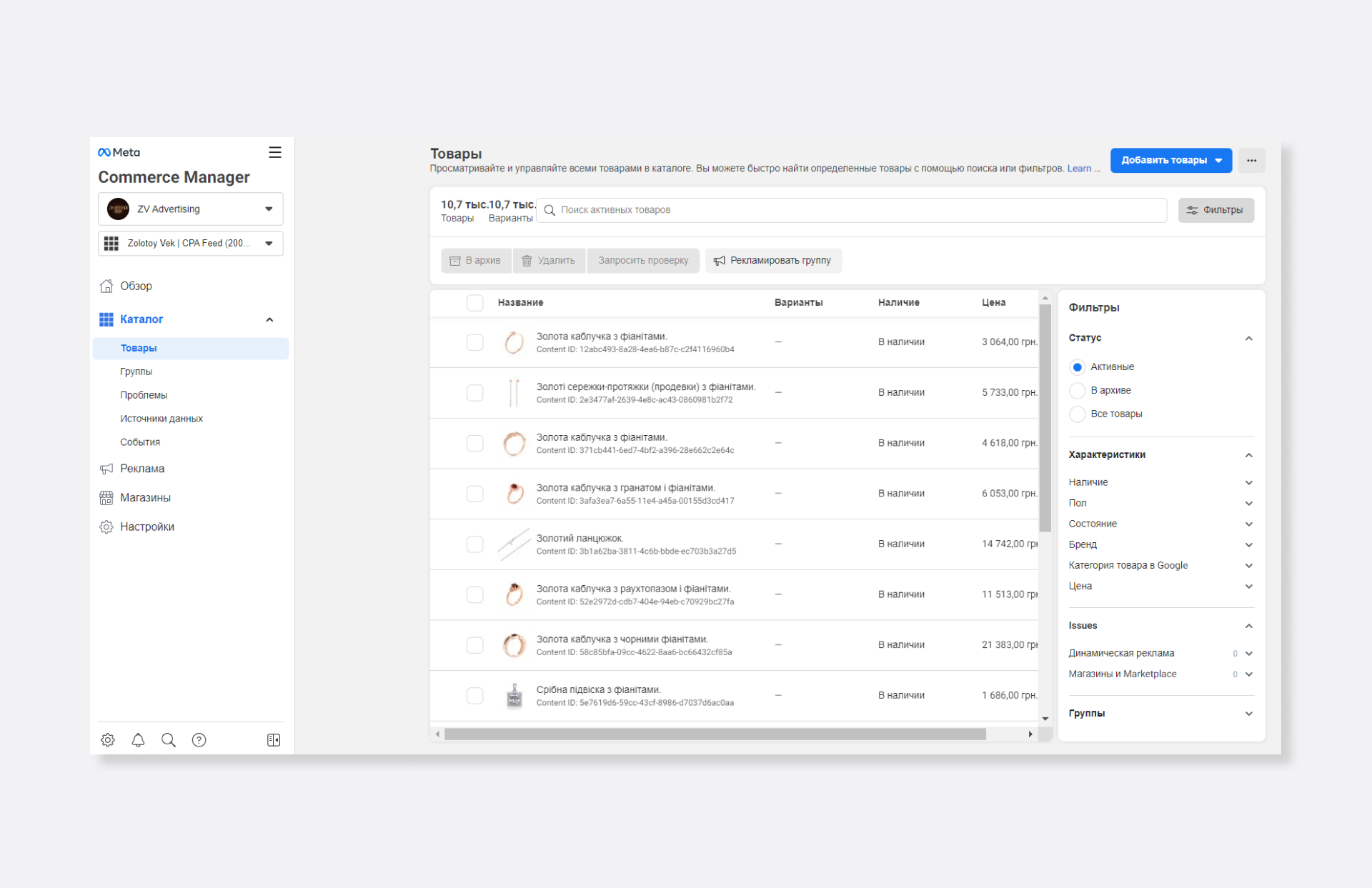Image resolution: width=1372 pixels, height=888 pixels.
Task: Check the select-all checkbox in table header
Action: click(x=474, y=303)
